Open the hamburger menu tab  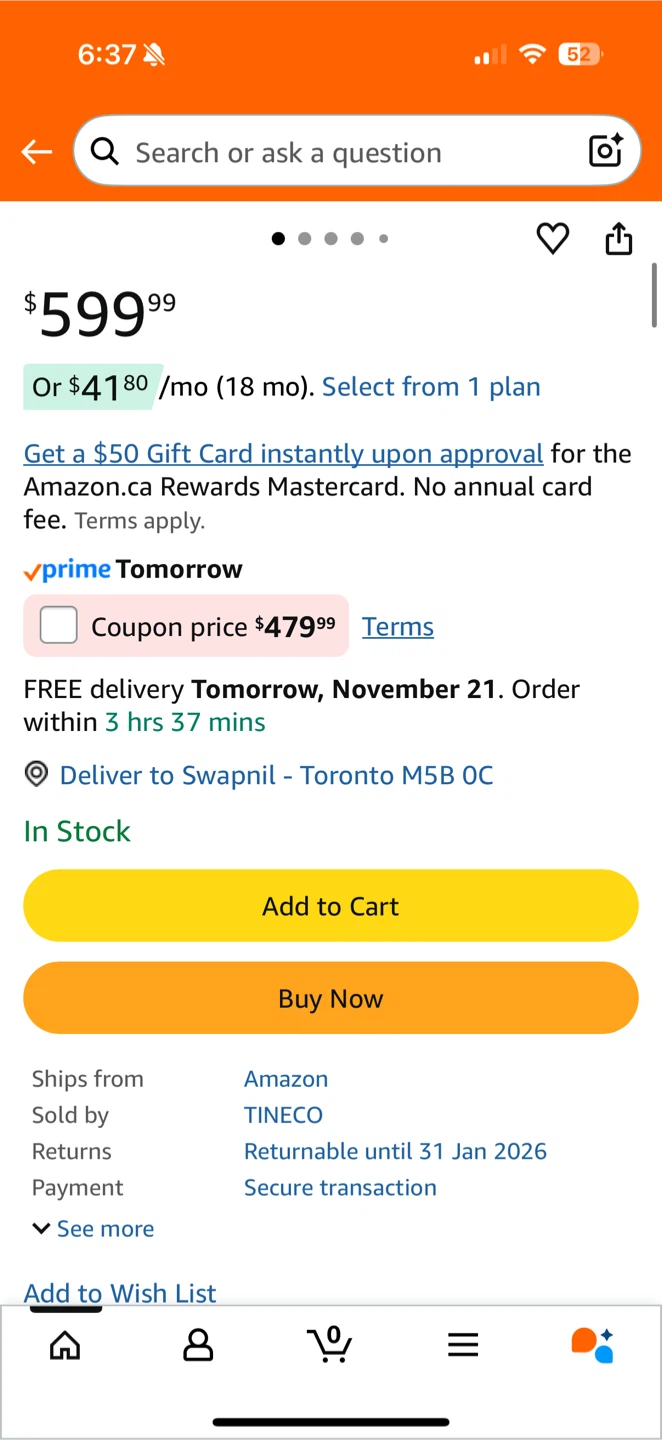click(x=463, y=1345)
